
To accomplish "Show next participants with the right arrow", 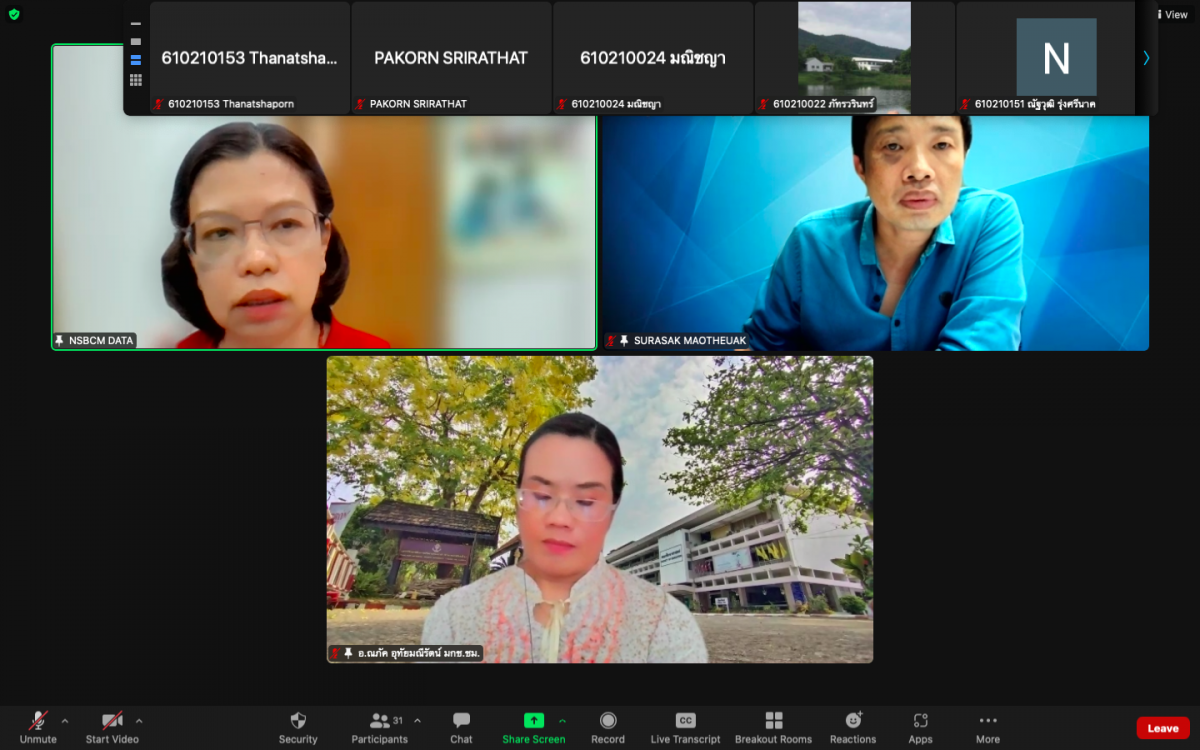I will pyautogui.click(x=1146, y=58).
